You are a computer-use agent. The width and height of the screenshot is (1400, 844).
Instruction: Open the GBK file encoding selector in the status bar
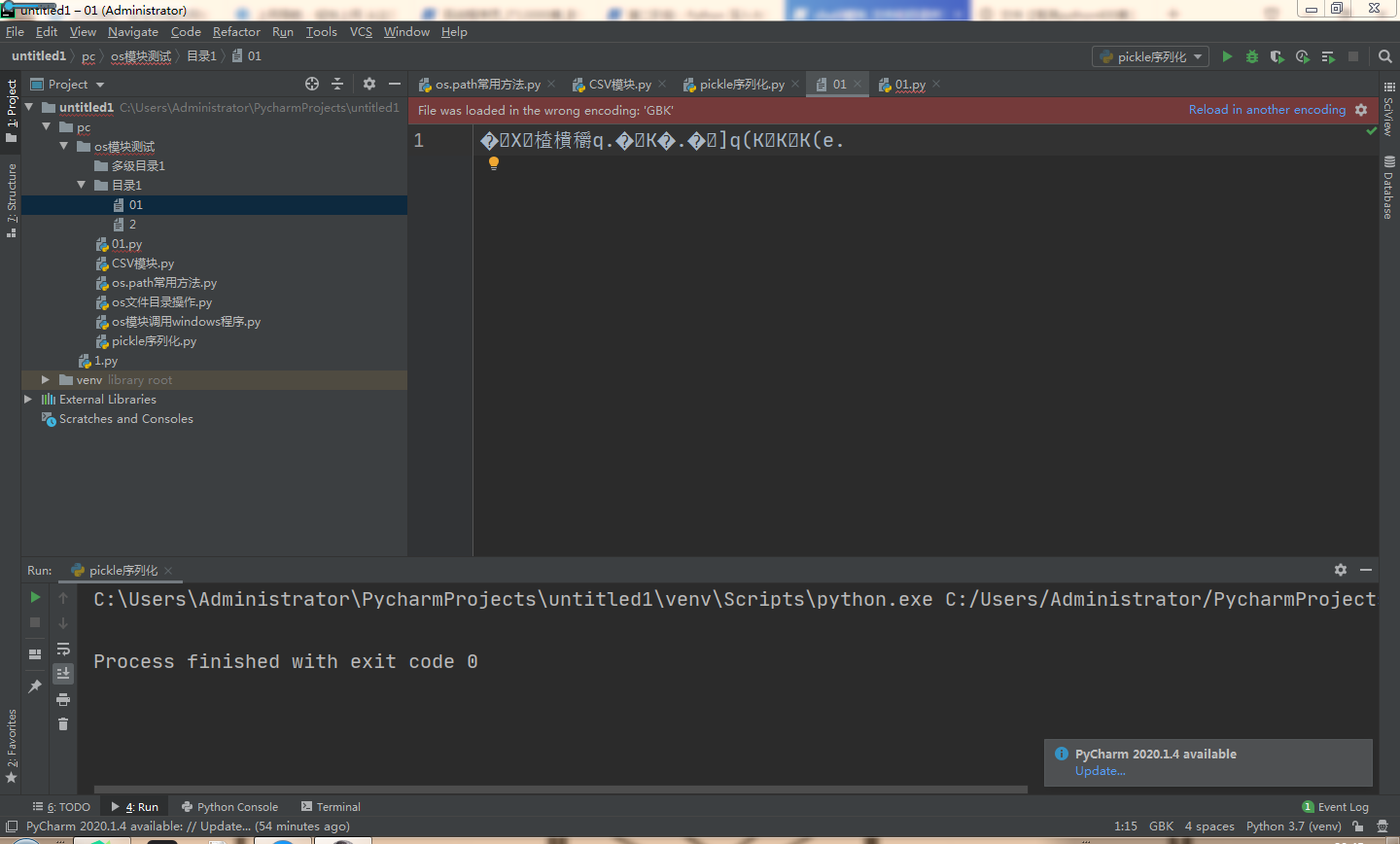[x=1161, y=826]
